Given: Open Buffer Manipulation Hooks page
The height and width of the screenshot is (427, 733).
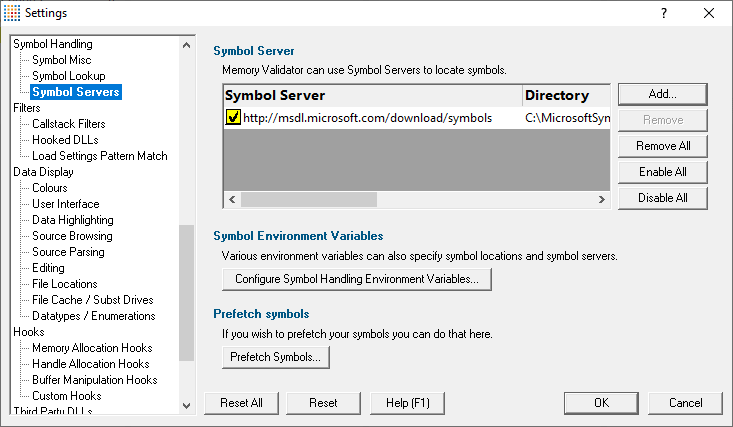Looking at the screenshot, I should click(x=95, y=380).
